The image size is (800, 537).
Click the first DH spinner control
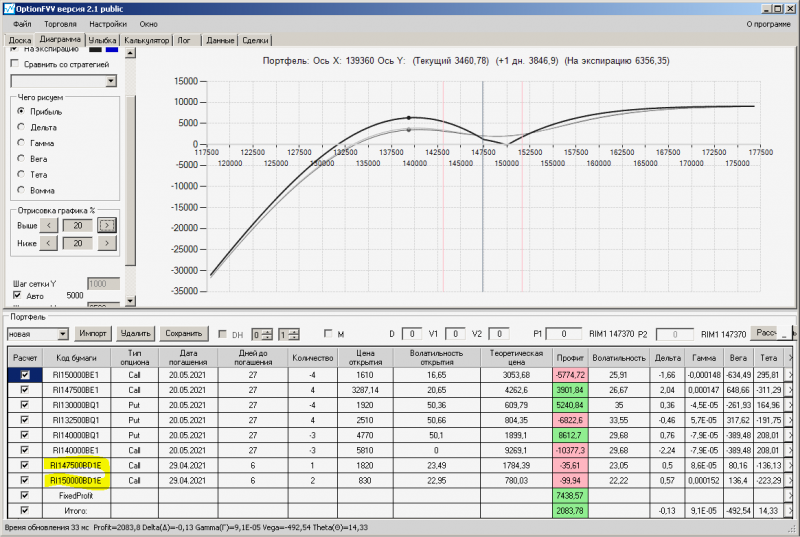[x=262, y=335]
